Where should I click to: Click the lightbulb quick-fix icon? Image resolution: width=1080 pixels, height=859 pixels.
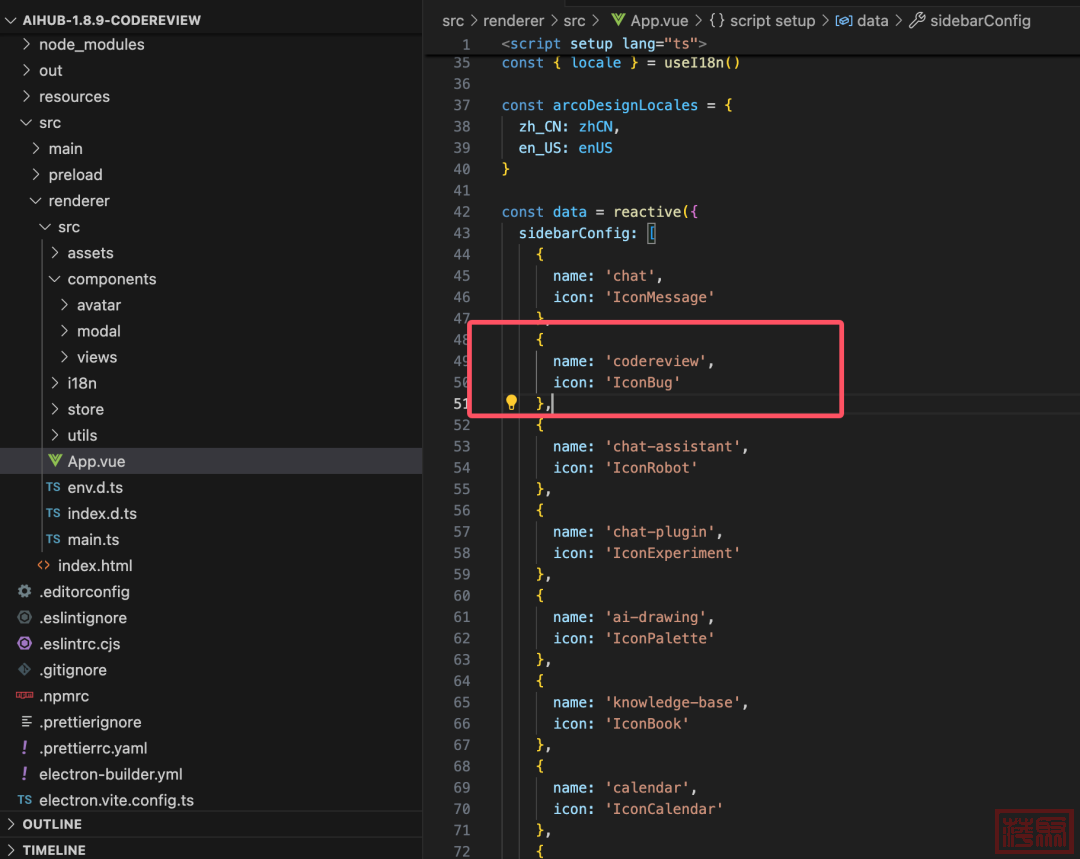[512, 403]
